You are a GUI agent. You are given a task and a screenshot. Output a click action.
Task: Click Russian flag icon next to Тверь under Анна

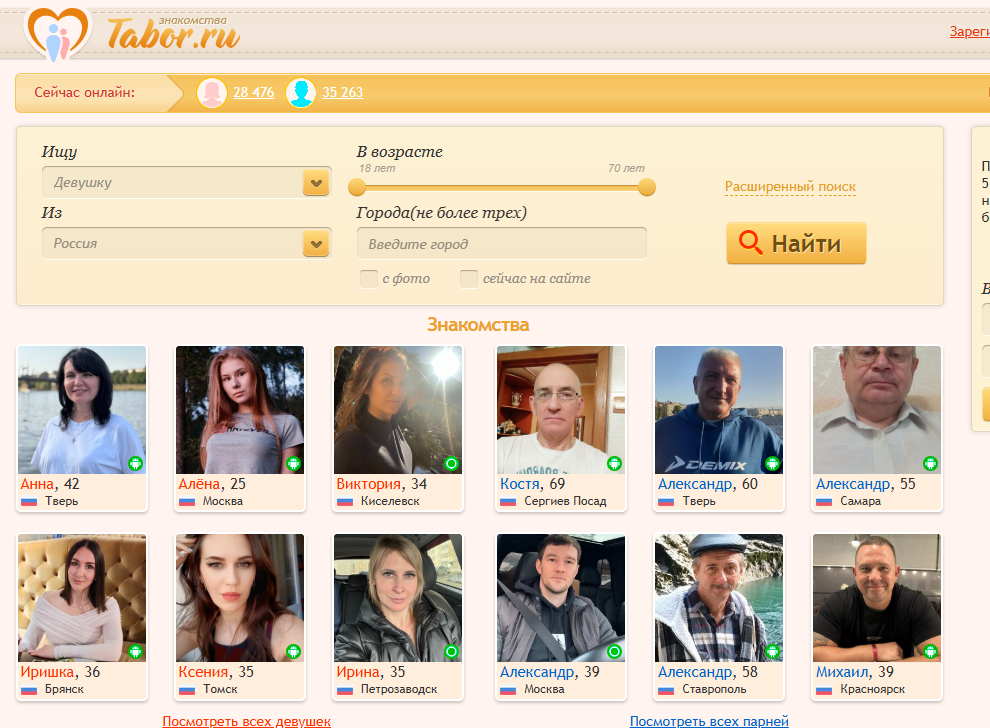tap(29, 502)
